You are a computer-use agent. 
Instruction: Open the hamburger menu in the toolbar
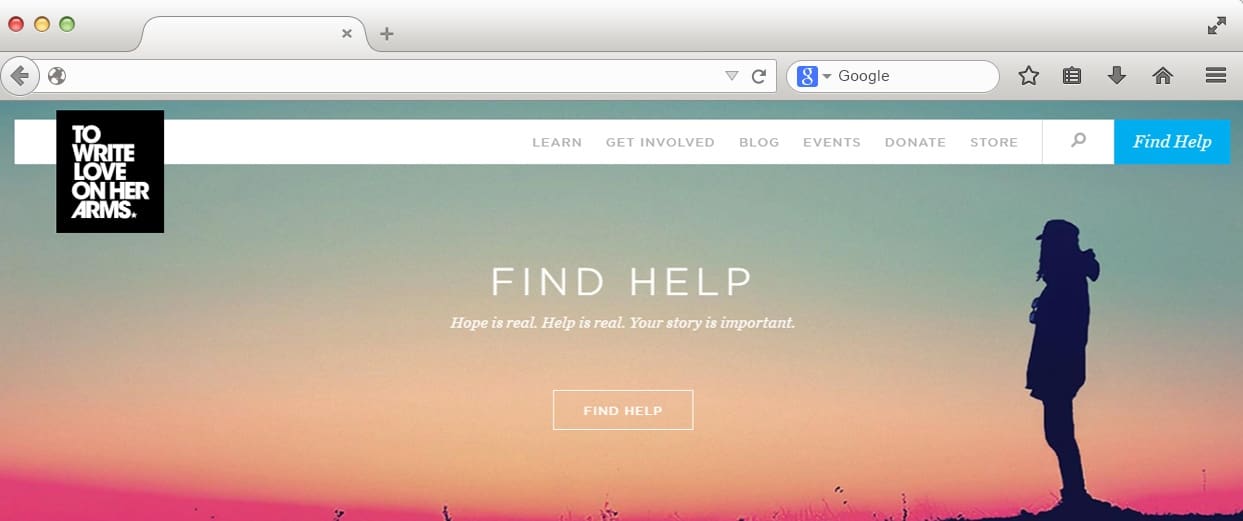(x=1216, y=76)
